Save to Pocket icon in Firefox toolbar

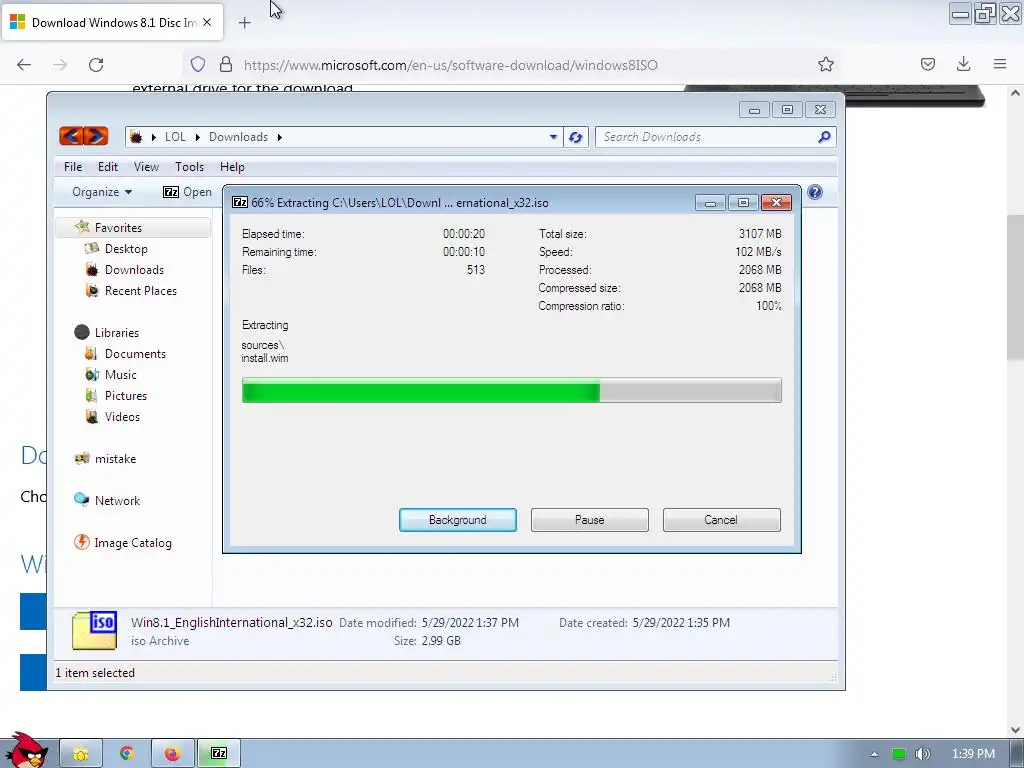tap(927, 64)
